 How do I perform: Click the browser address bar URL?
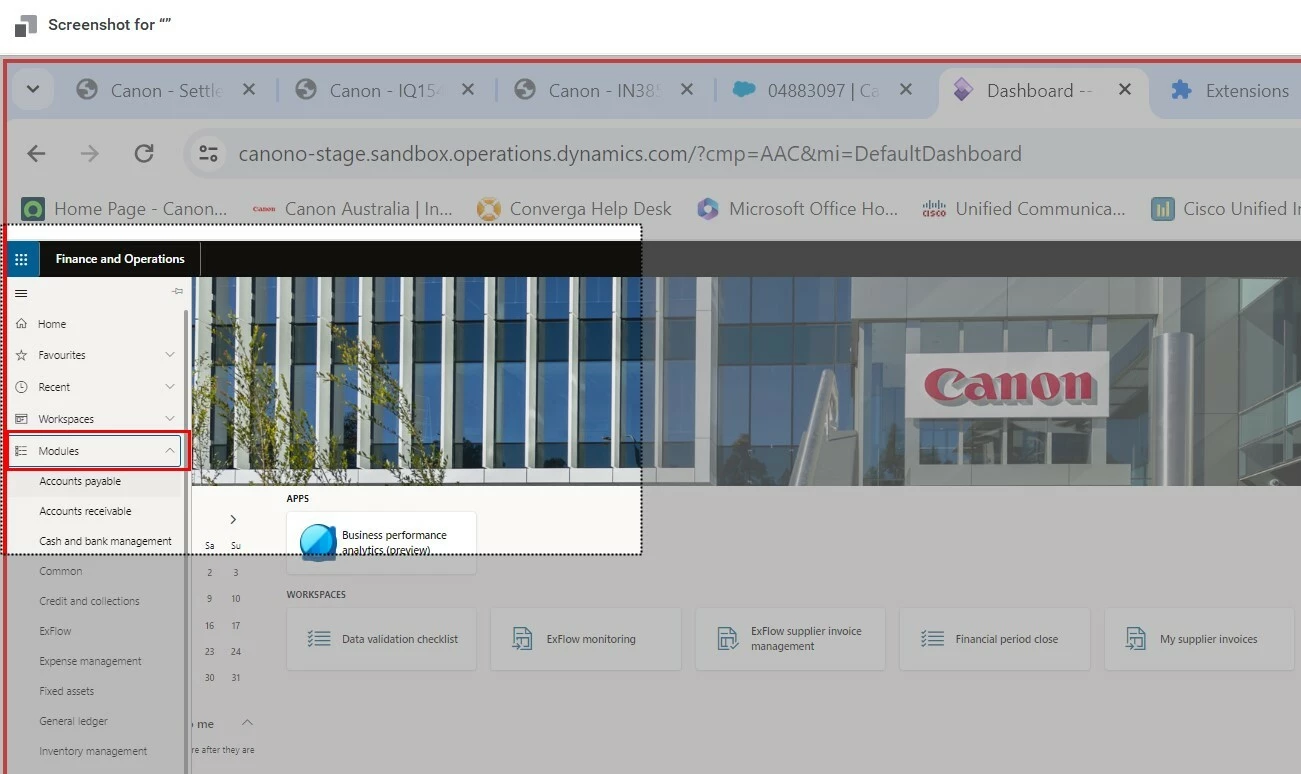click(630, 154)
